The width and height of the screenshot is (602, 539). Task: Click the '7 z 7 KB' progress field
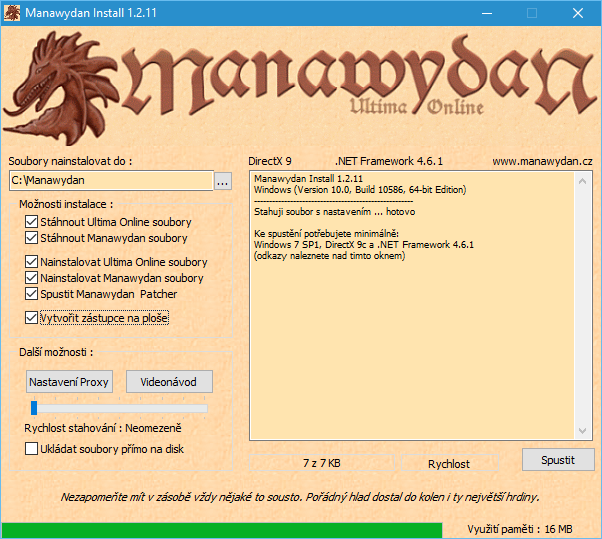322,463
